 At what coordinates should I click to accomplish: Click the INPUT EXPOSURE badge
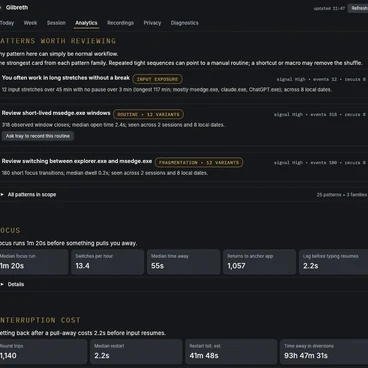[x=157, y=79]
